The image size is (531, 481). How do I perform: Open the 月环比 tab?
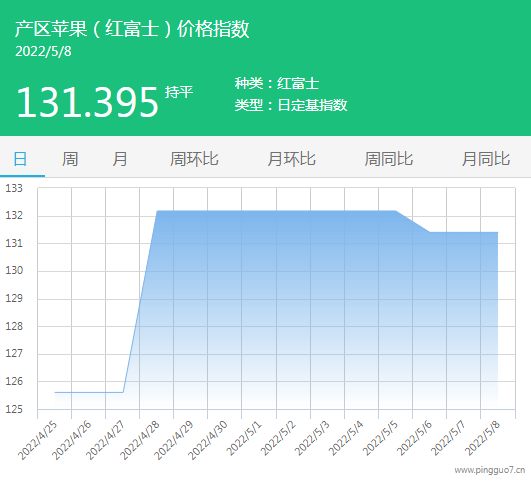291,159
